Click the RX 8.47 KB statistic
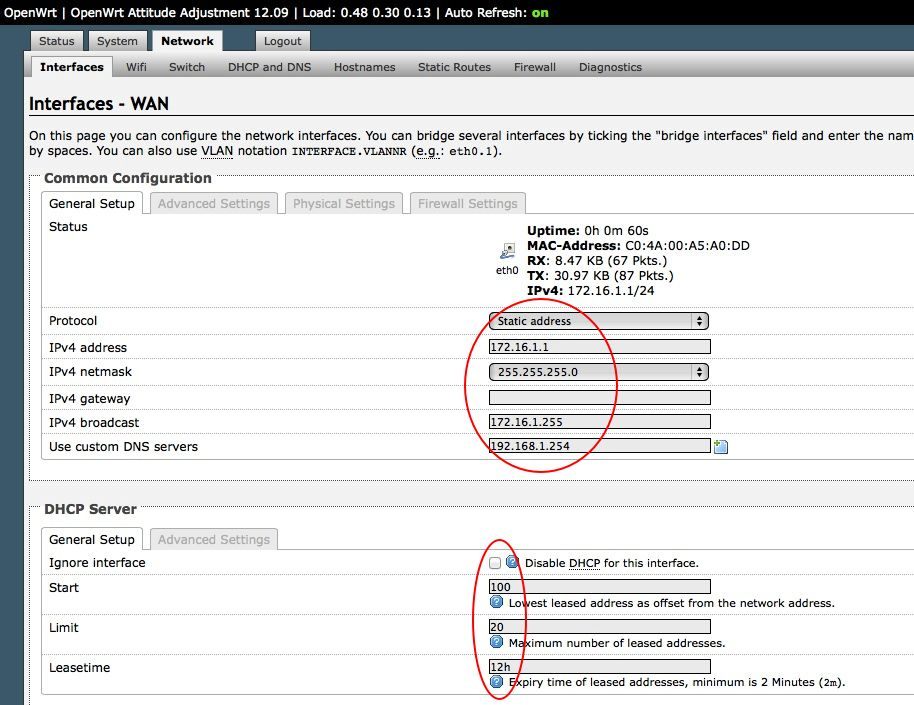 tap(597, 261)
